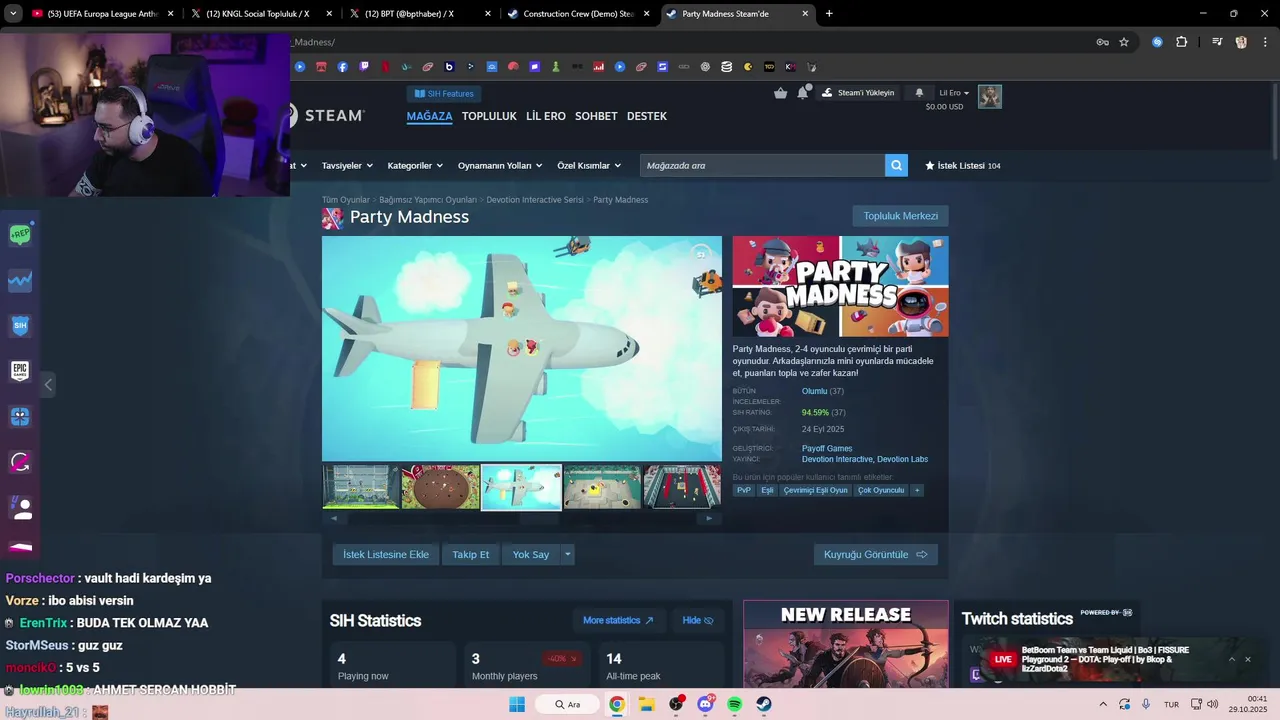Switch to the UEFA Europa League tab
1280x720 pixels.
point(97,14)
